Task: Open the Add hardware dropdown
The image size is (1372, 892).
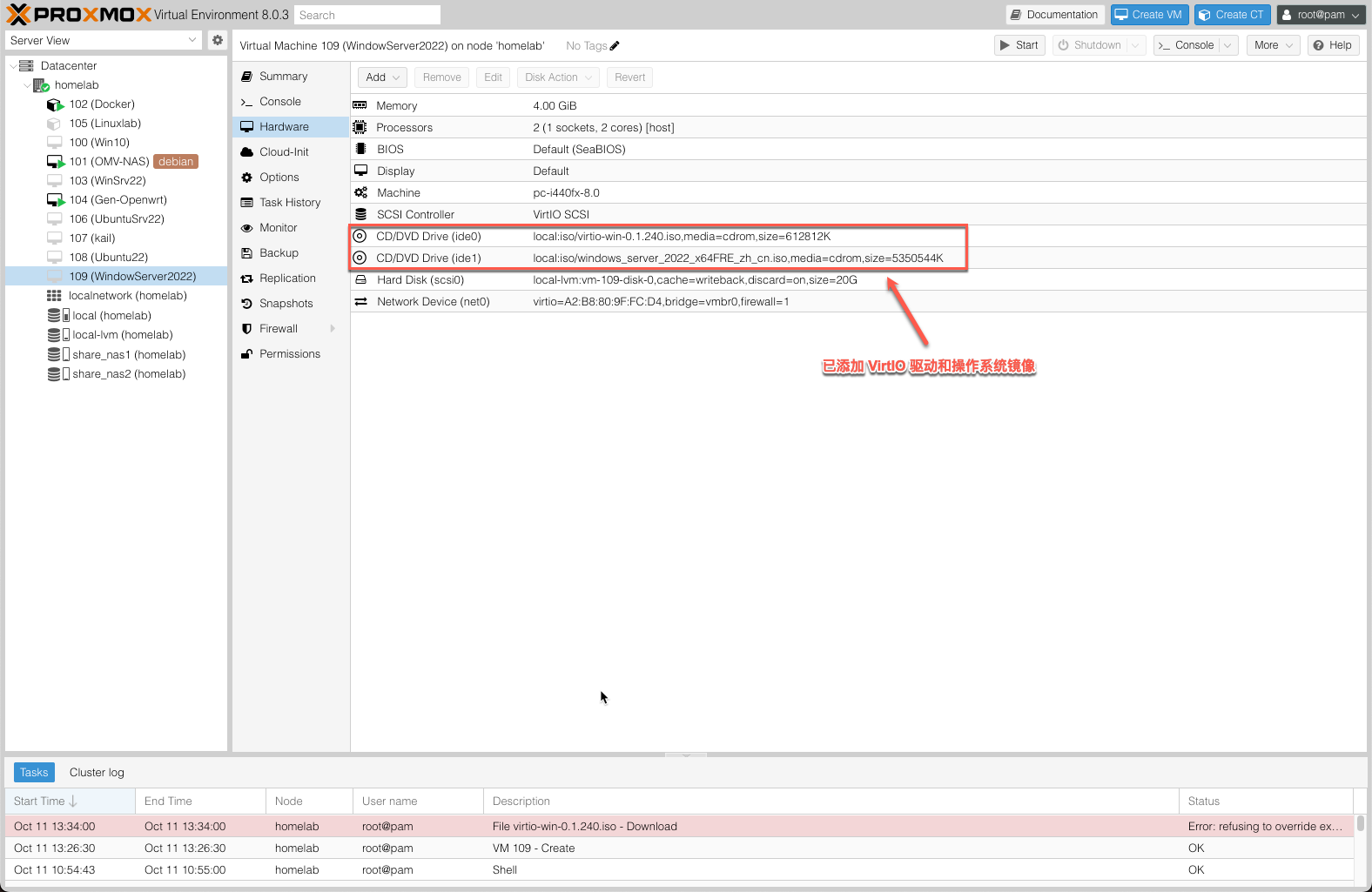Action: (383, 77)
